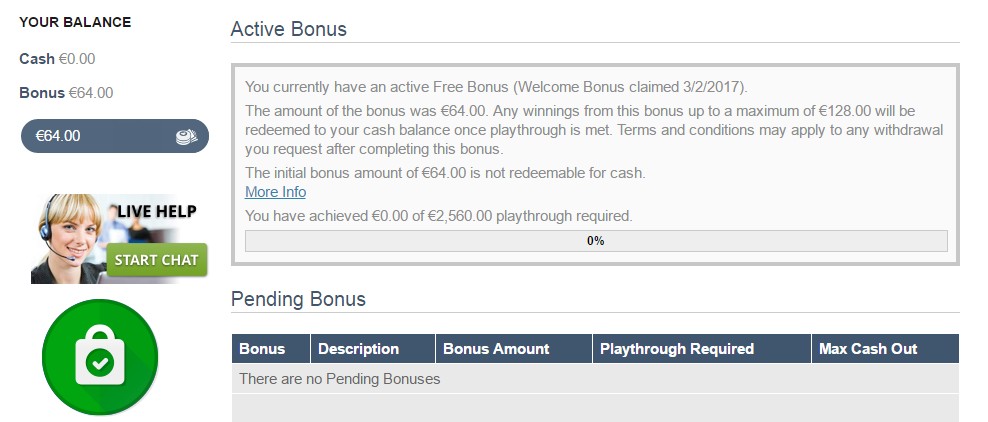Click the coins icon in balance pill
988x422 pixels.
point(185,137)
